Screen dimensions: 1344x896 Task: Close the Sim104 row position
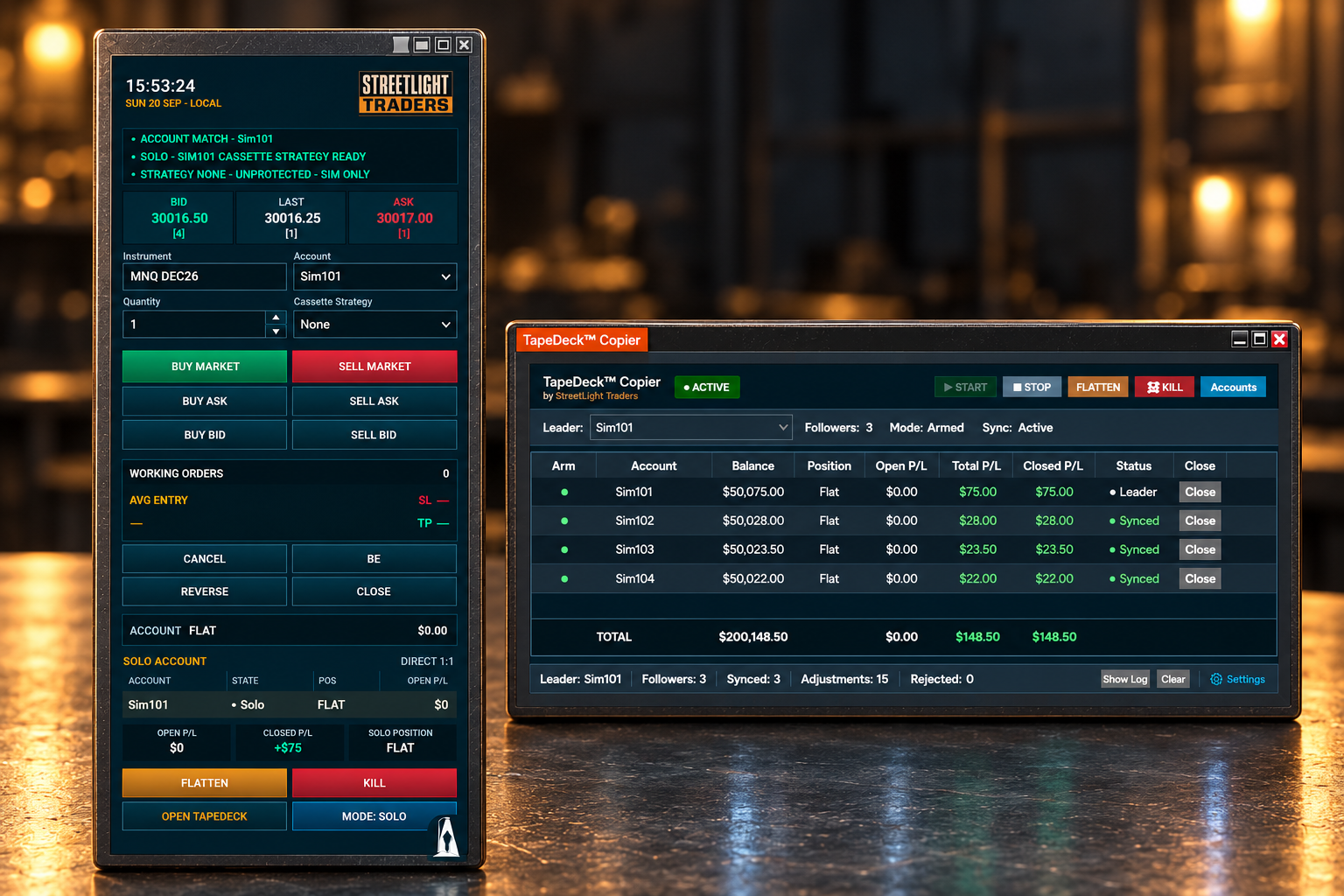click(1200, 578)
